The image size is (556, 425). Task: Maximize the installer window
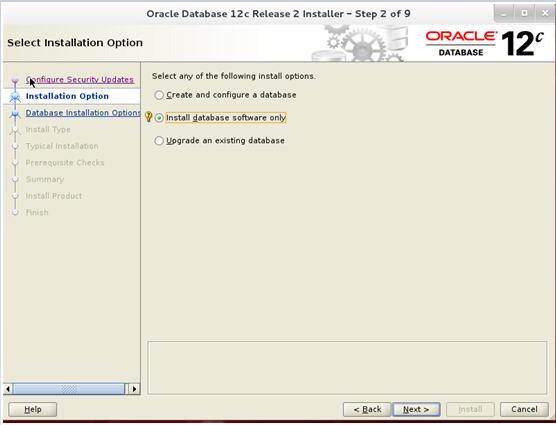[x=524, y=13]
